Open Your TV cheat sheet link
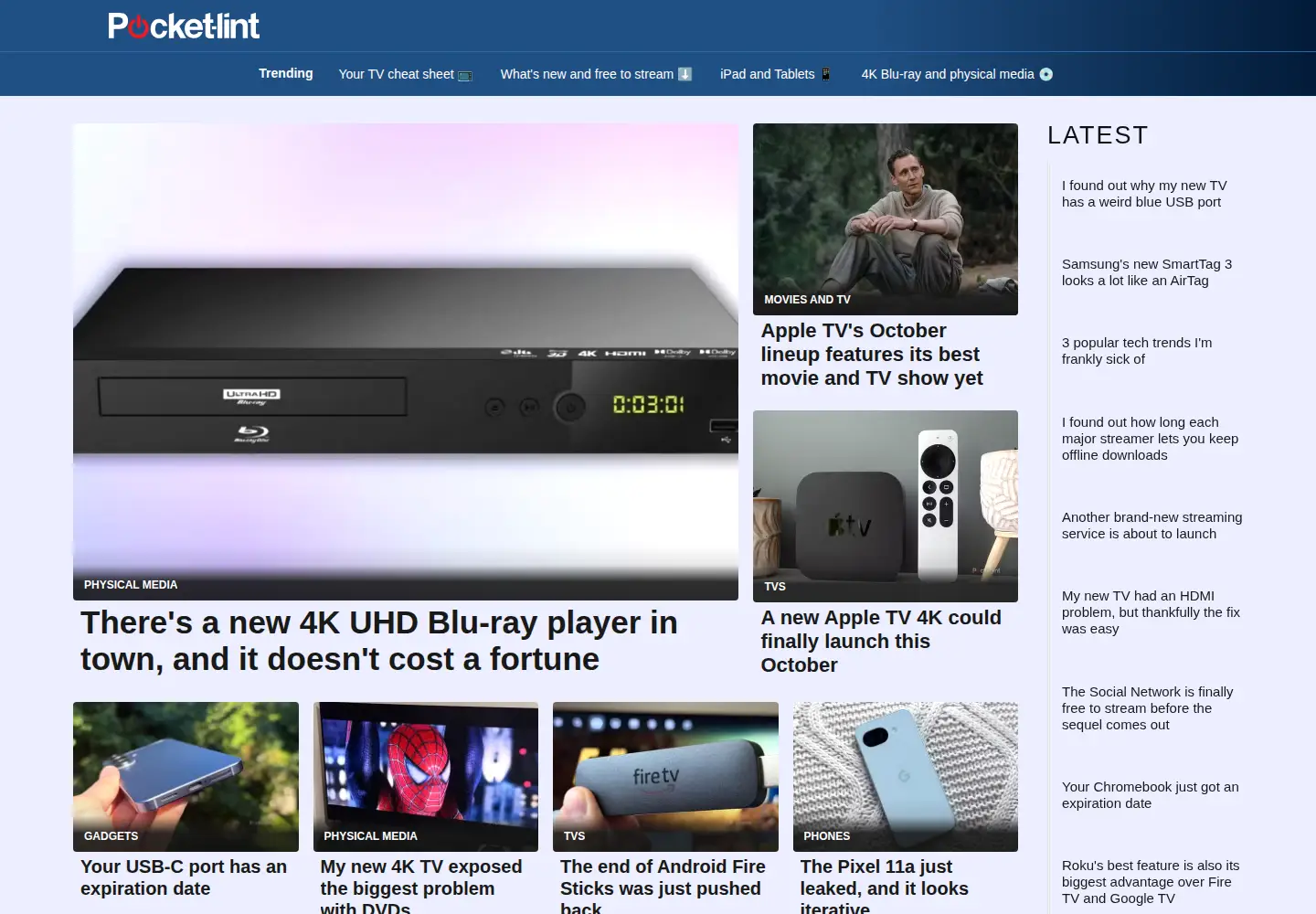 [406, 74]
